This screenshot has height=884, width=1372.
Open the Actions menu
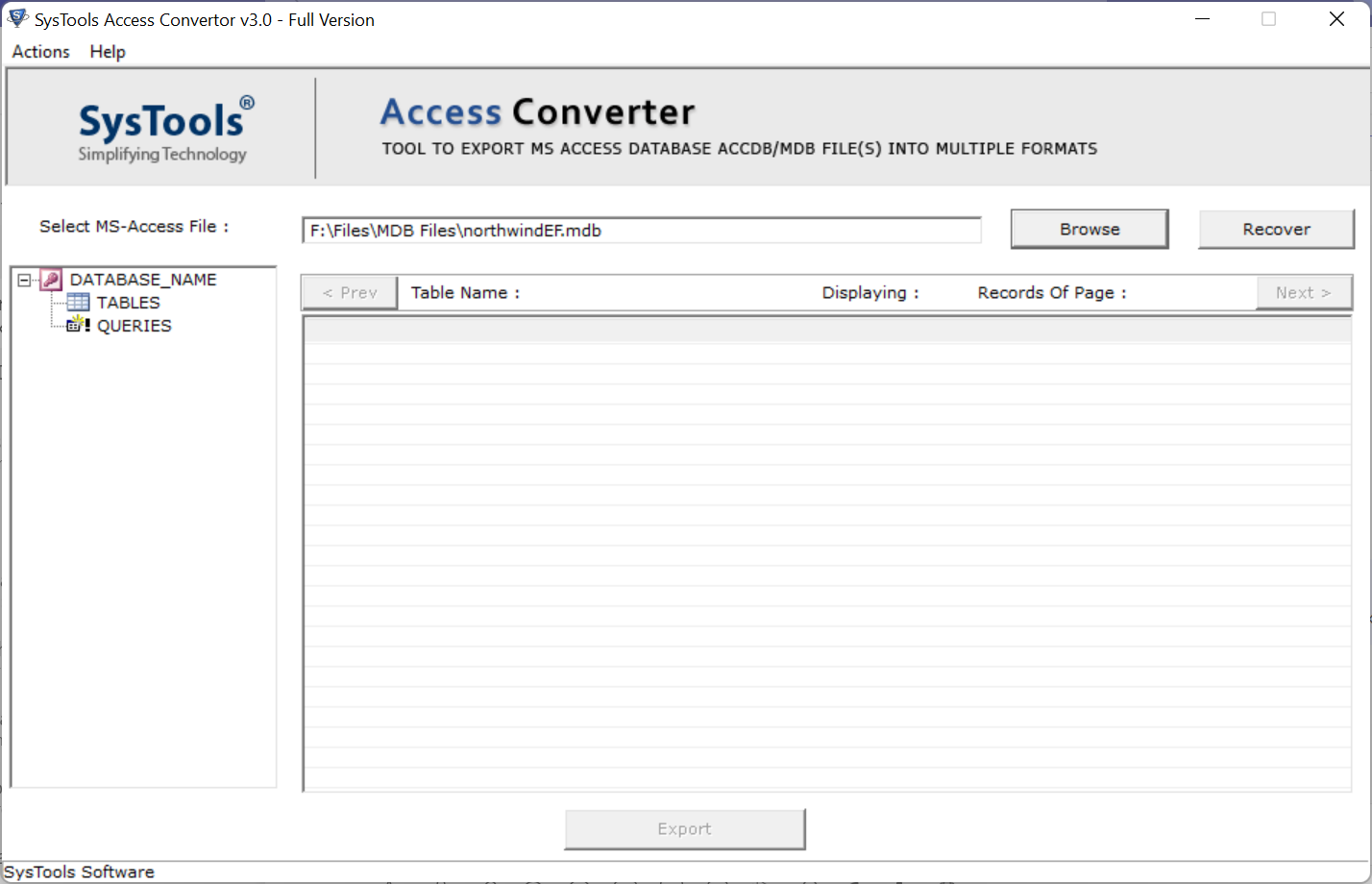coord(40,52)
